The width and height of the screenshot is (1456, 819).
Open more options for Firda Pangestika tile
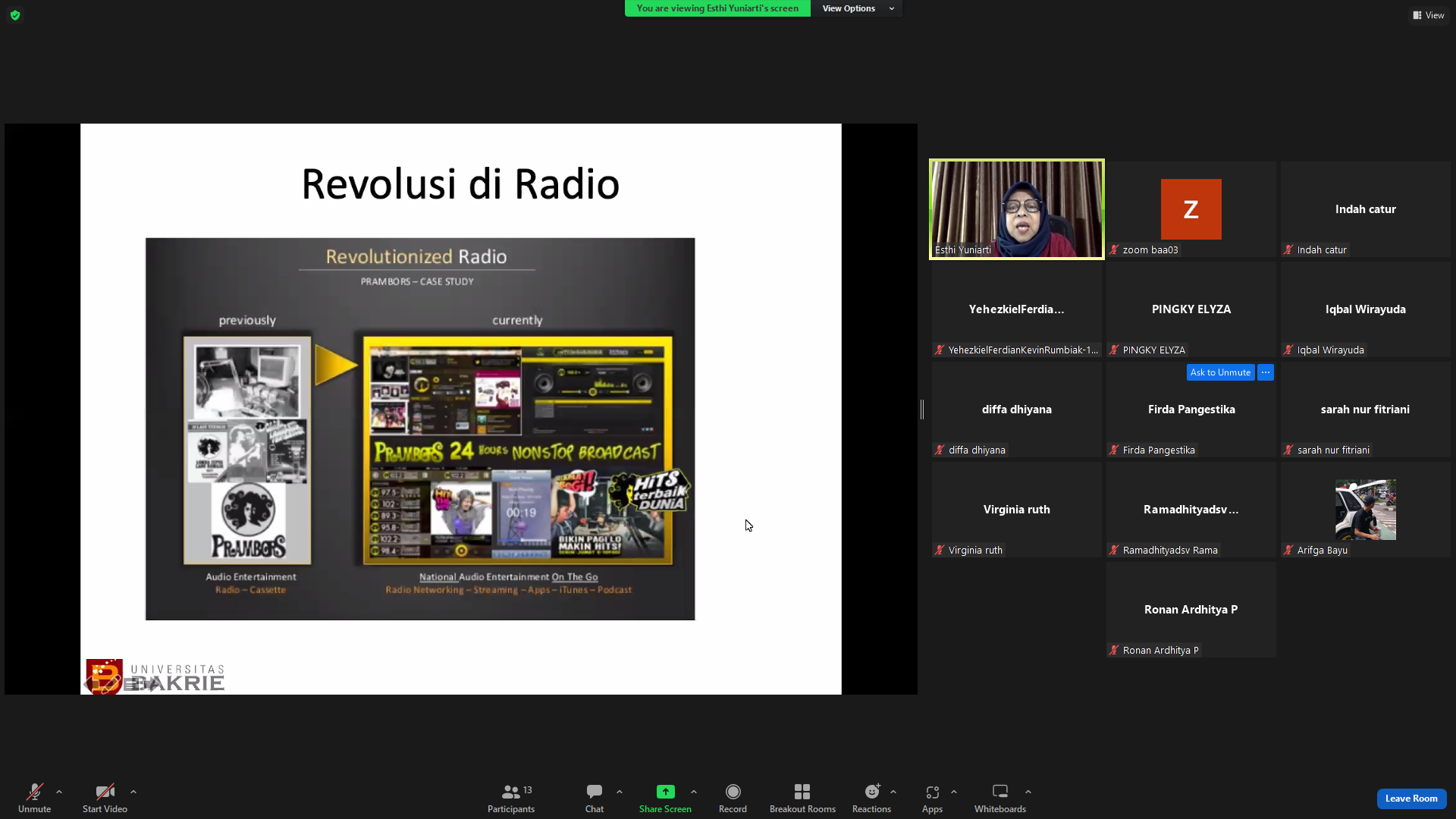click(x=1266, y=372)
